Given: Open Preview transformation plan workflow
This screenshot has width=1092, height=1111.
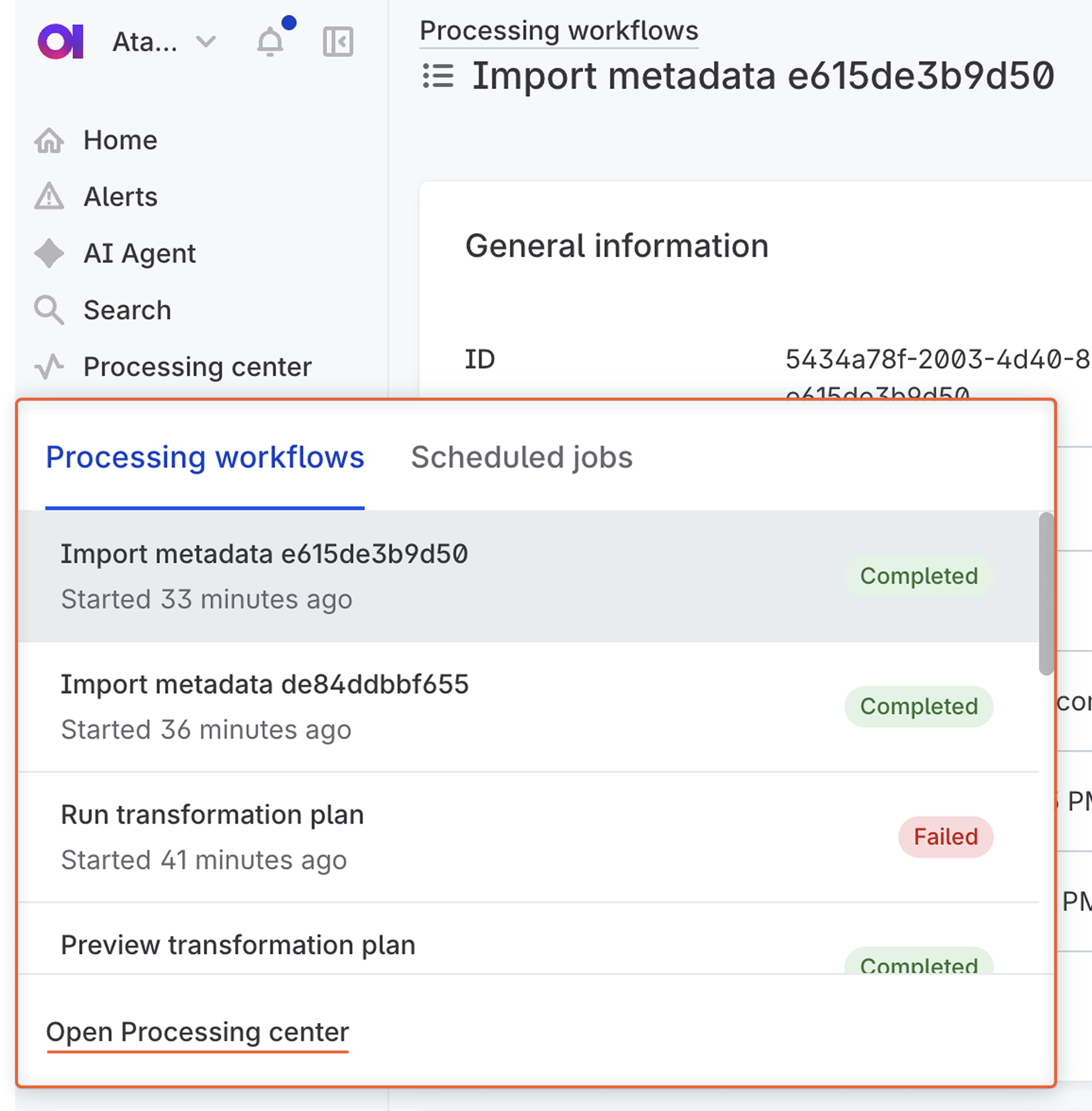Looking at the screenshot, I should click(238, 945).
